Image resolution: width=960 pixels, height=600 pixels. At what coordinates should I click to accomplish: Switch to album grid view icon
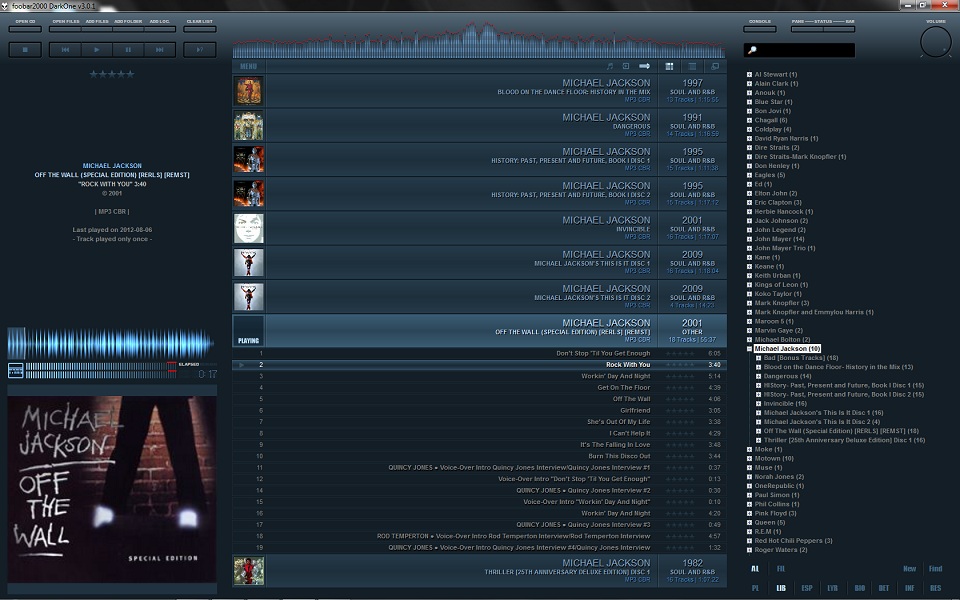point(669,66)
